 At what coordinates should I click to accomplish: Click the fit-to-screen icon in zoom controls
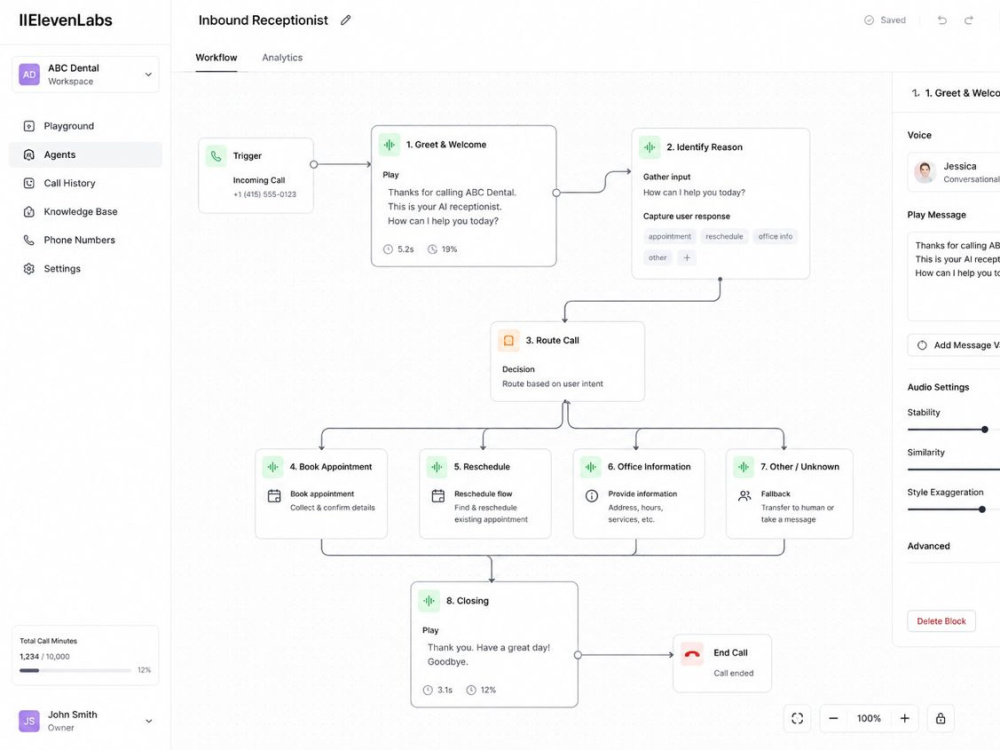[797, 719]
